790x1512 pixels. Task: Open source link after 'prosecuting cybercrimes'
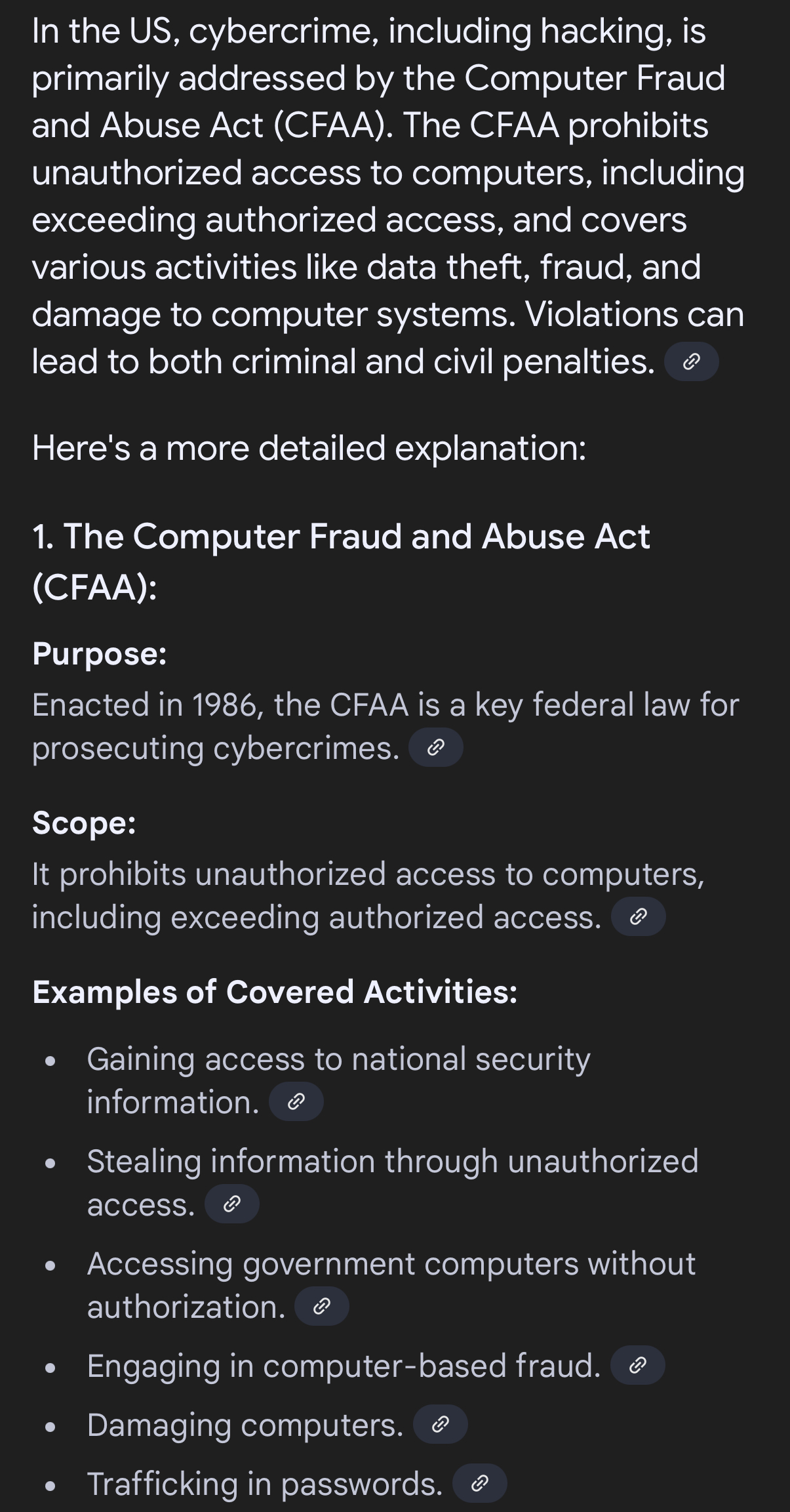tap(436, 747)
